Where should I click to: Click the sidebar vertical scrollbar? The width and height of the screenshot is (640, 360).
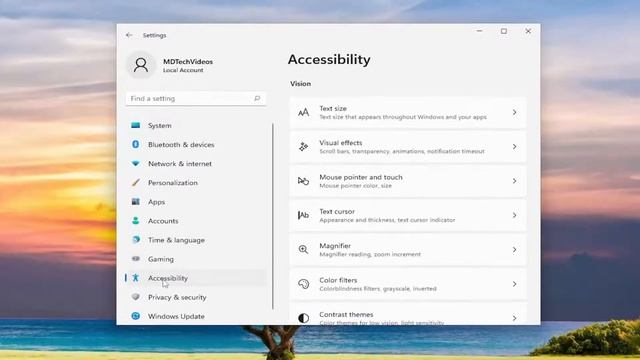[x=273, y=216]
